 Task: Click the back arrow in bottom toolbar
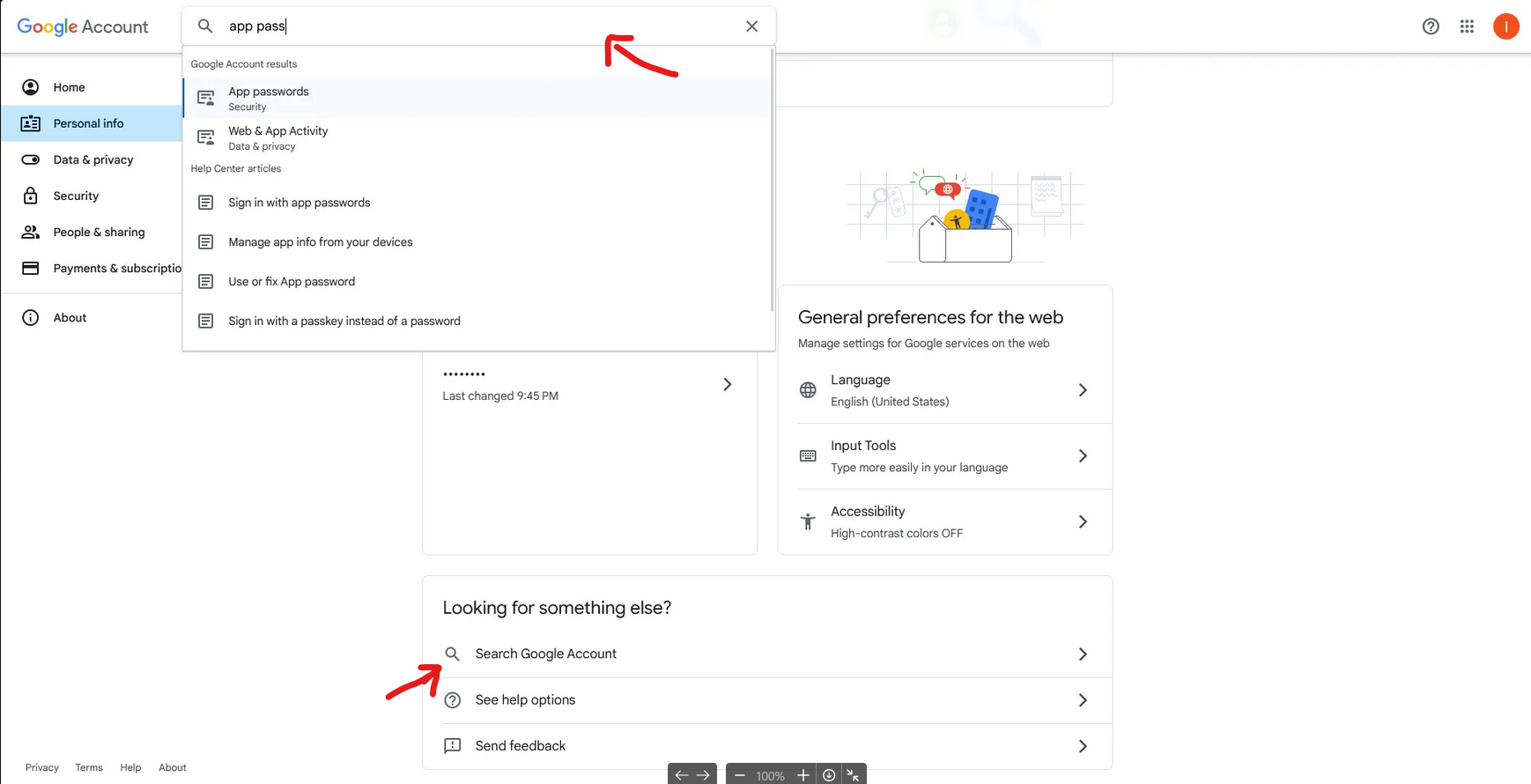tap(681, 775)
